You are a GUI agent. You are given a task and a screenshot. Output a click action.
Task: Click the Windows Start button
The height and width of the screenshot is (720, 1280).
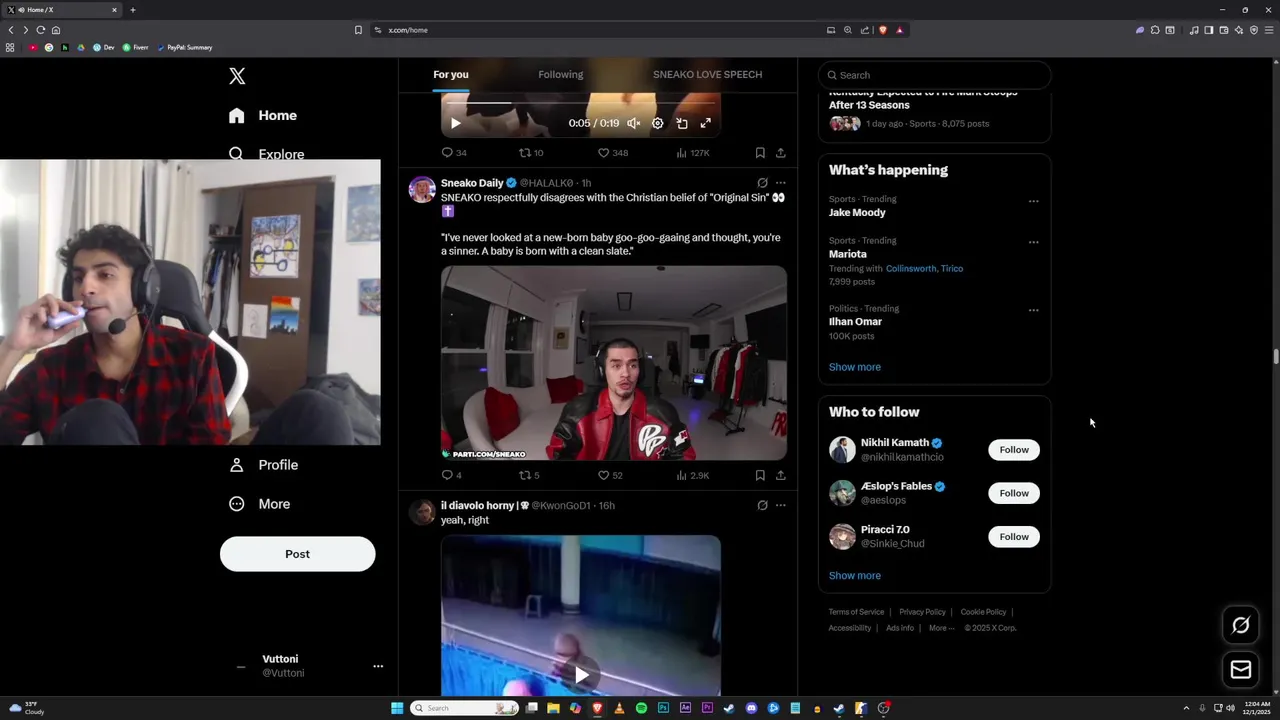(x=397, y=708)
